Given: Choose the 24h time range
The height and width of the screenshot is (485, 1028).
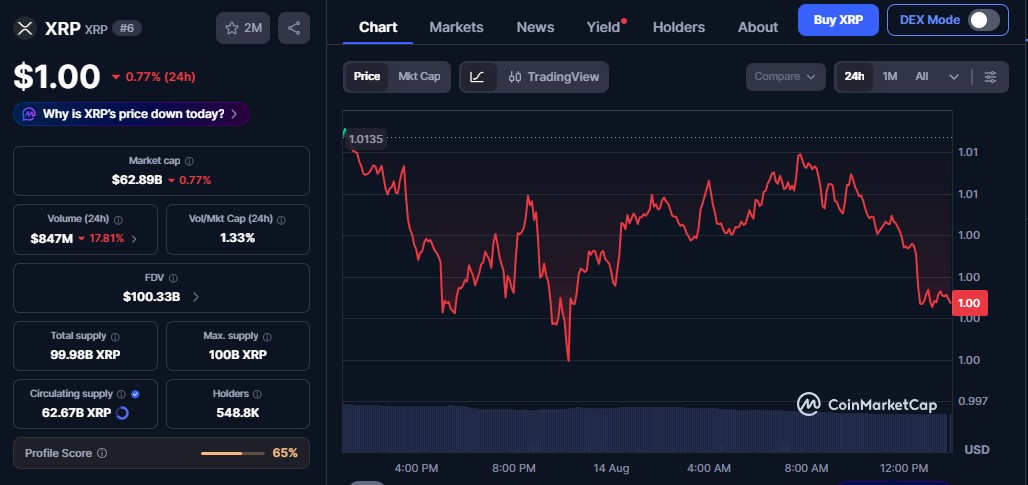Looking at the screenshot, I should pos(854,77).
